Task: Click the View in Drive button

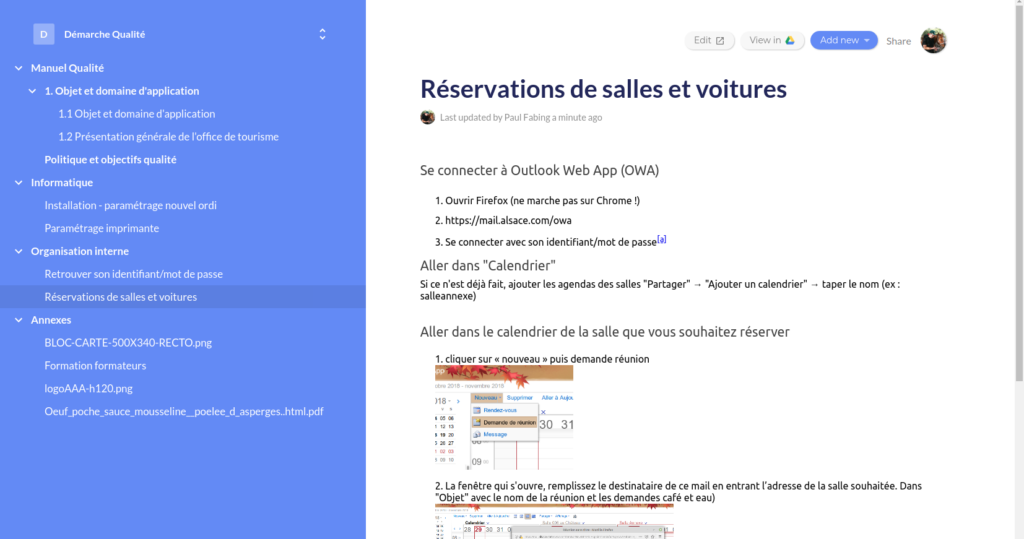Action: click(x=772, y=41)
